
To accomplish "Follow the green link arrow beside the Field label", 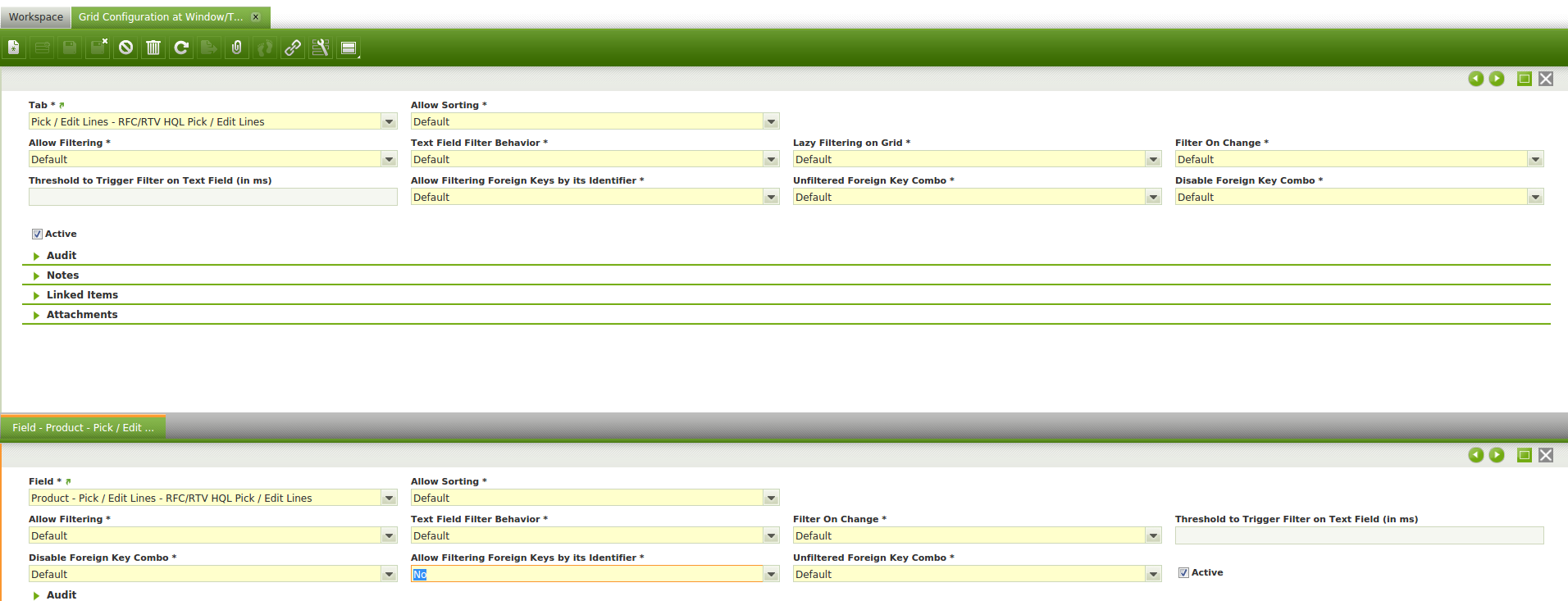I will pyautogui.click(x=68, y=481).
